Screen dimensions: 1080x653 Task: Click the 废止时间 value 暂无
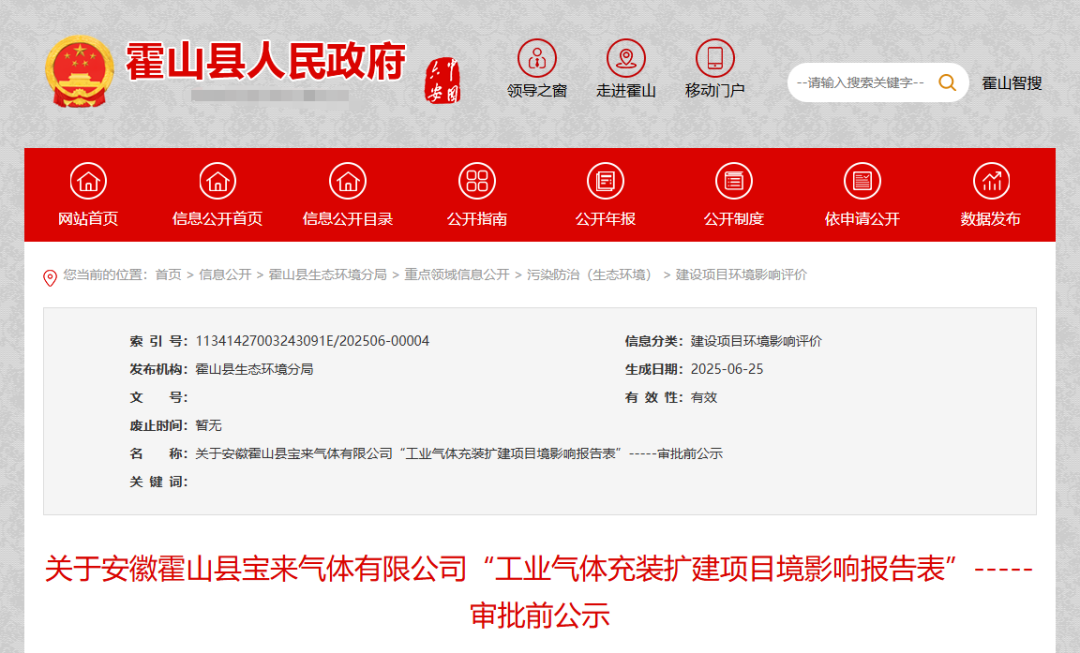[209, 426]
